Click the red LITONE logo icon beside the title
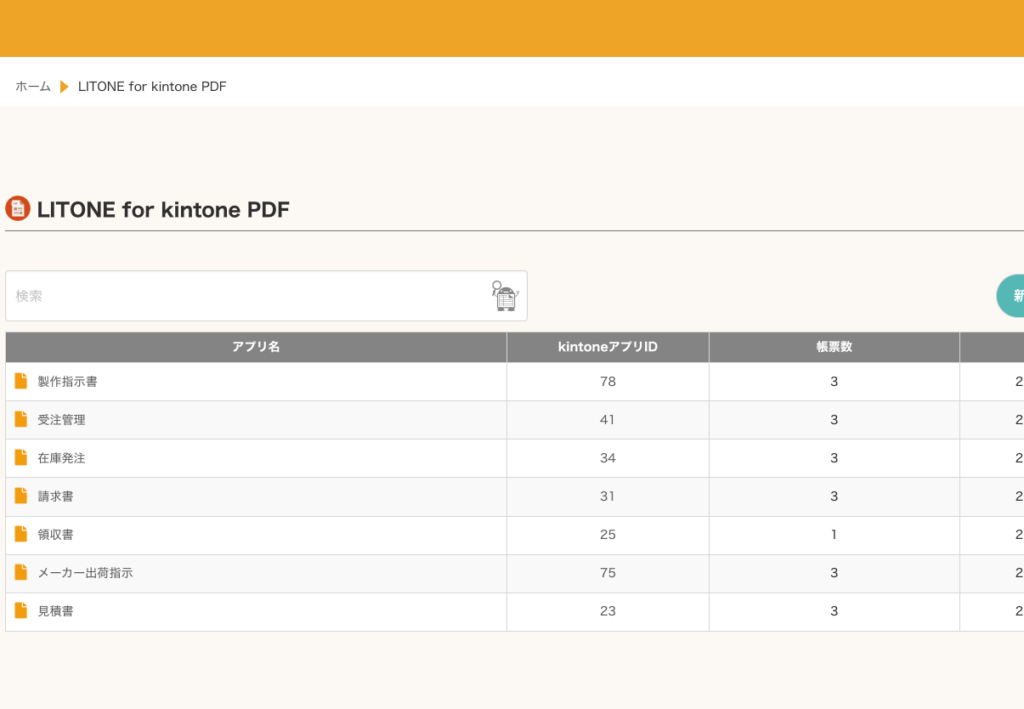This screenshot has height=709, width=1024. pyautogui.click(x=18, y=209)
